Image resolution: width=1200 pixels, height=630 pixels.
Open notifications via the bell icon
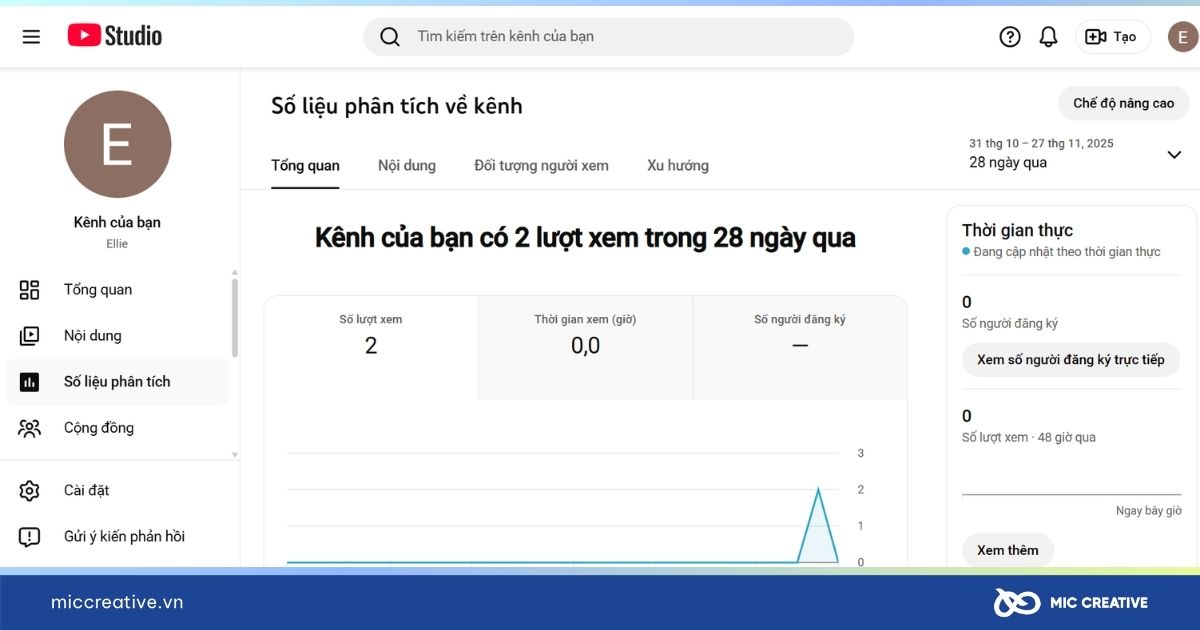pyautogui.click(x=1048, y=35)
